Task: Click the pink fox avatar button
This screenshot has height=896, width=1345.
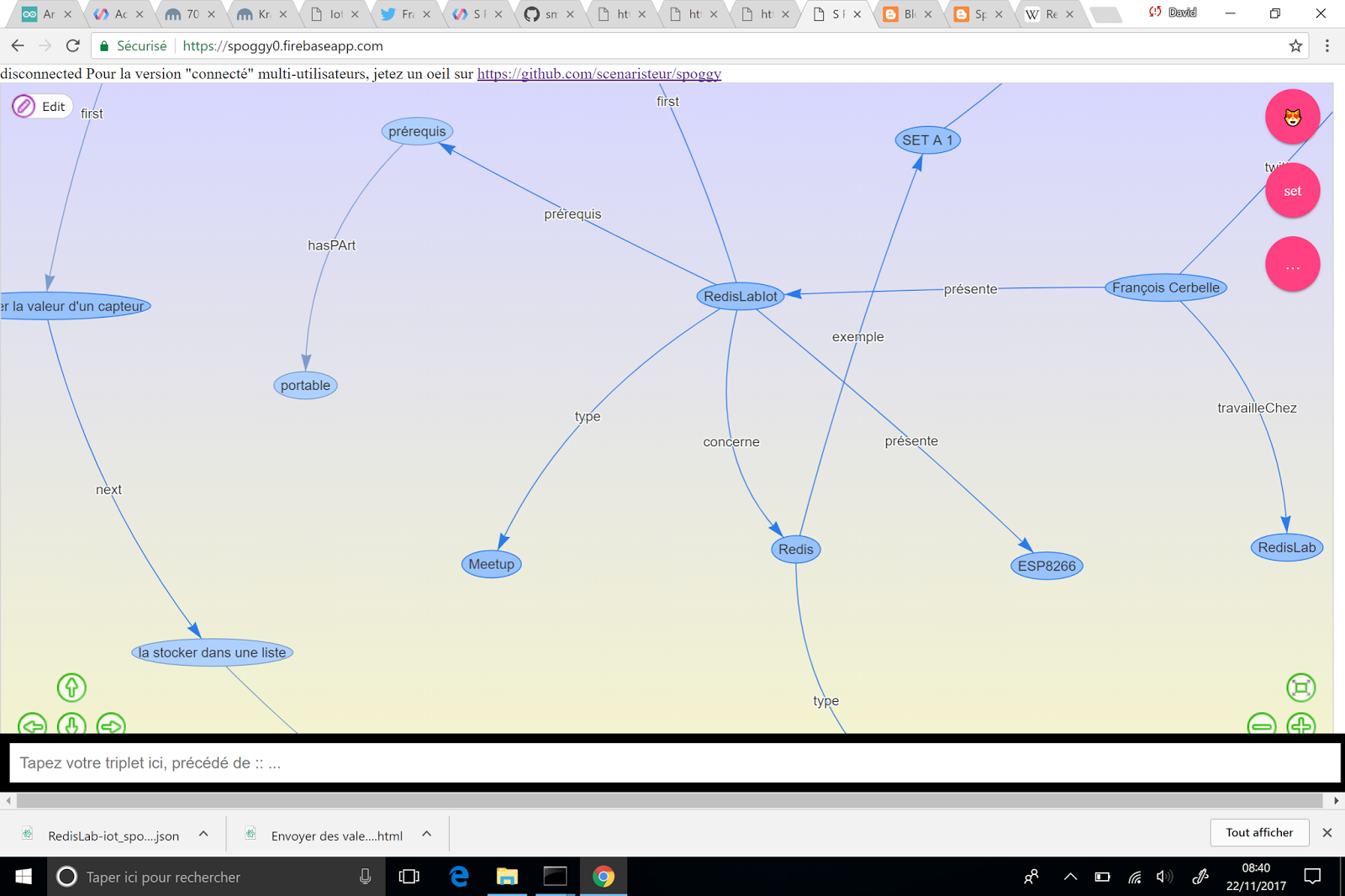Action: tap(1292, 117)
